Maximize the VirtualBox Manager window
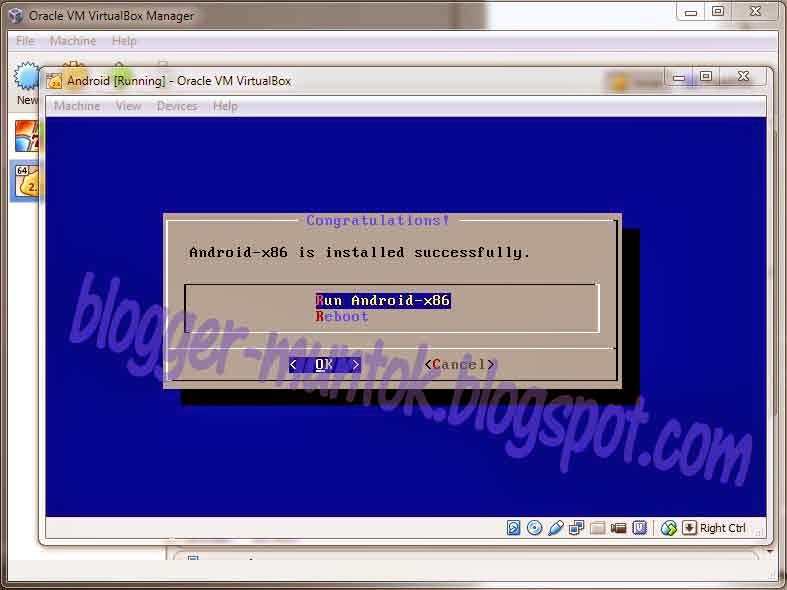Image resolution: width=787 pixels, height=590 pixels. click(718, 12)
